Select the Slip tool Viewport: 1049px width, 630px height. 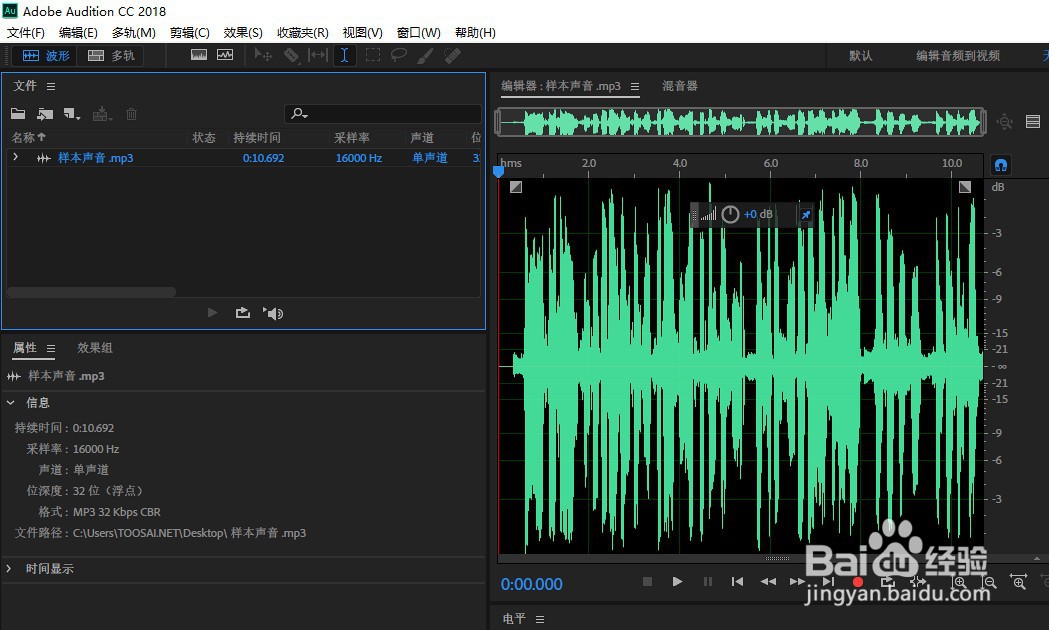point(318,55)
